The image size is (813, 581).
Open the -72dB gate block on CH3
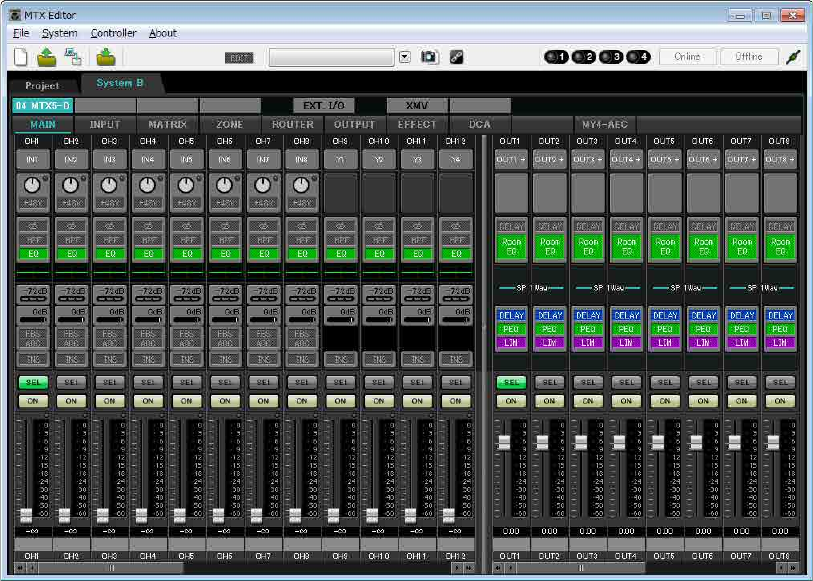(x=109, y=294)
